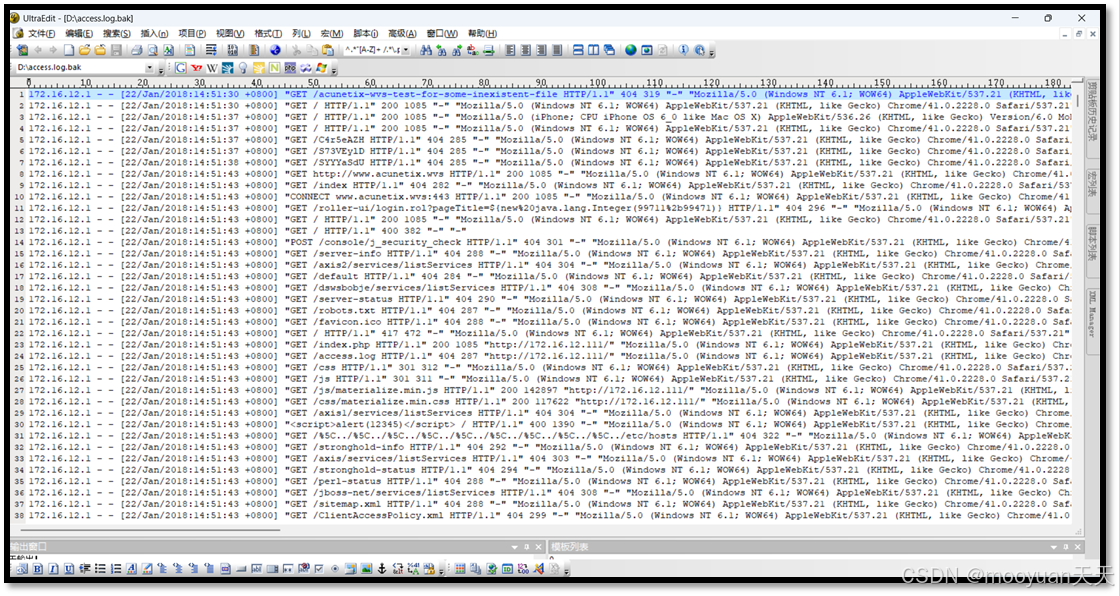Open the output window dropdown arrow
Viewport: 1119px width, 596px height.
click(x=515, y=547)
